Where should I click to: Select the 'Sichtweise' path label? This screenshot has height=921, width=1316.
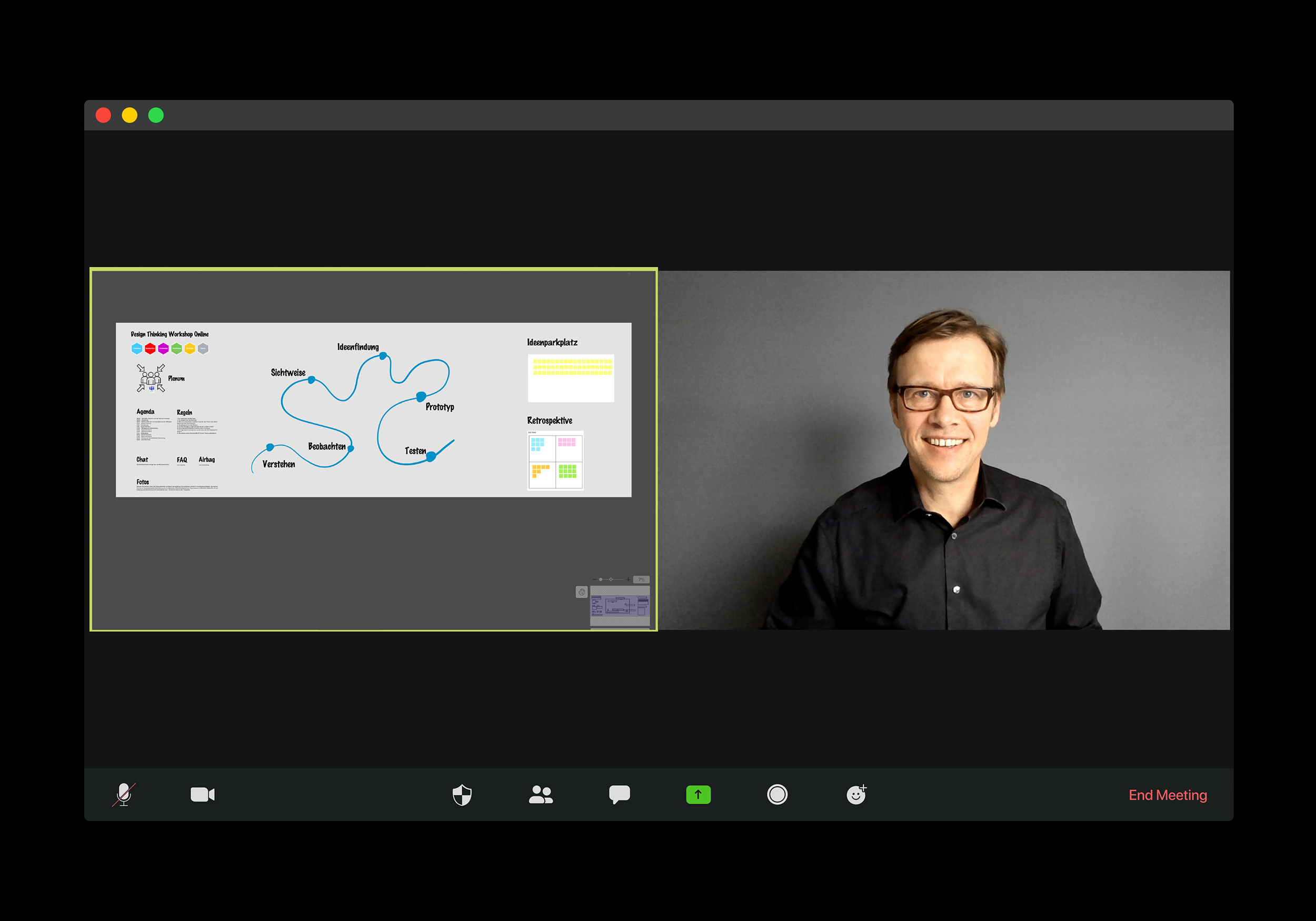click(288, 373)
